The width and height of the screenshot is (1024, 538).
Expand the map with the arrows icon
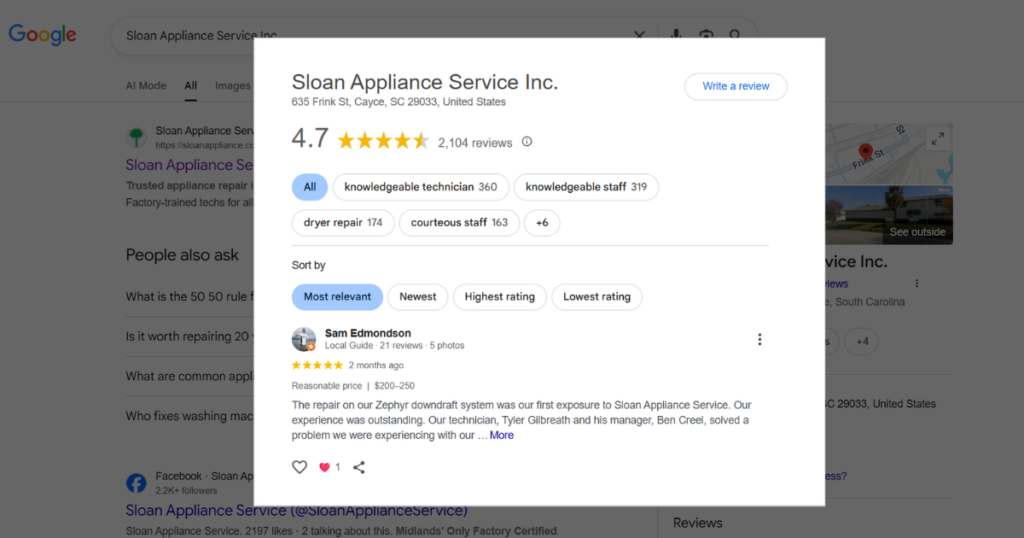[x=938, y=138]
